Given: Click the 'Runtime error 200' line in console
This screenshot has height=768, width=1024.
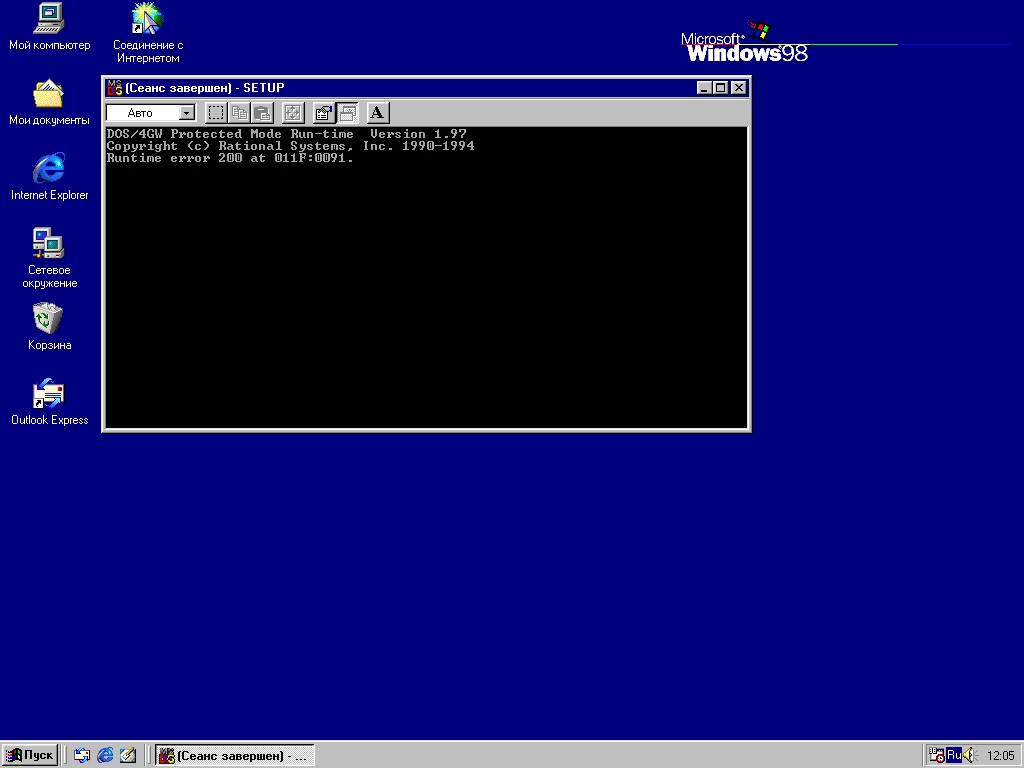Looking at the screenshot, I should pyautogui.click(x=230, y=158).
